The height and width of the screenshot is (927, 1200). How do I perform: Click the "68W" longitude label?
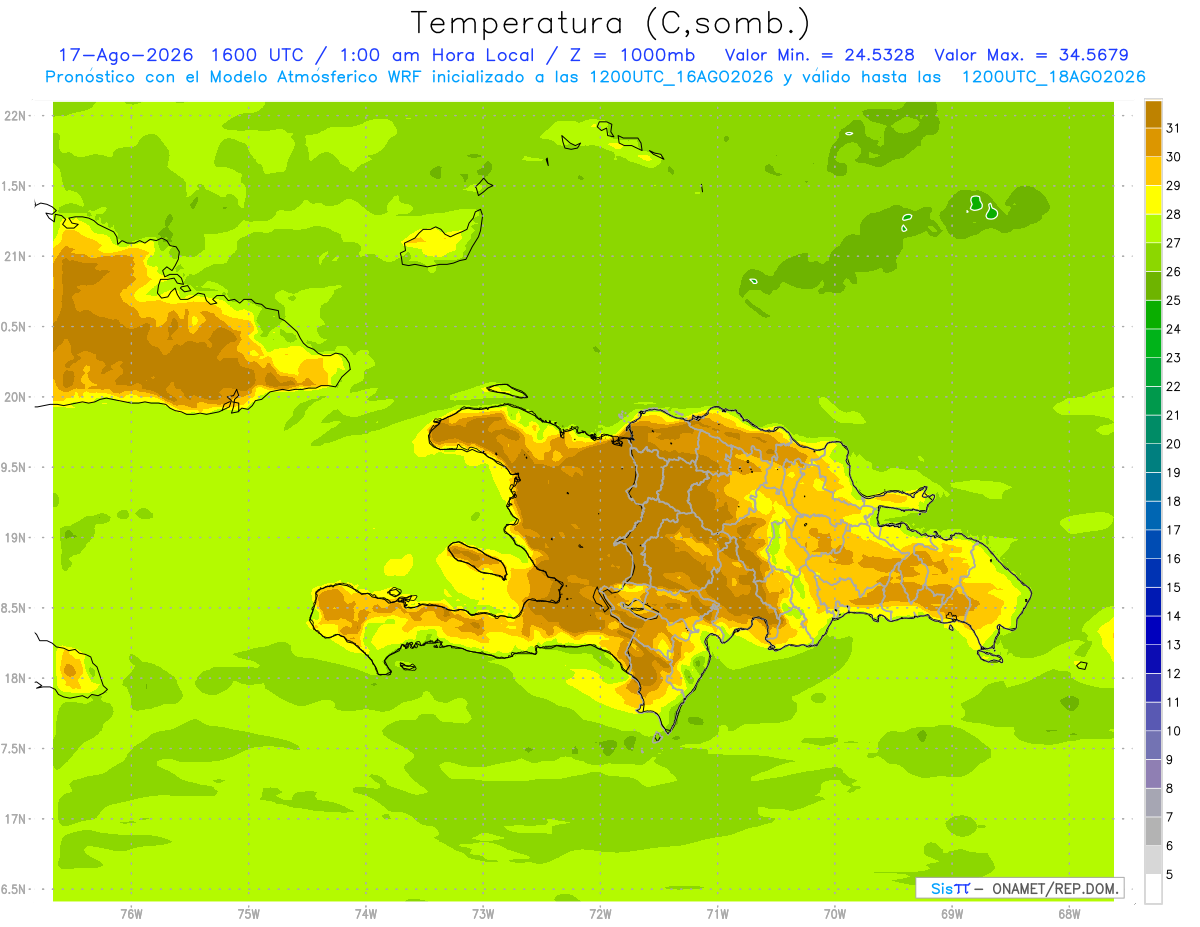(1069, 914)
